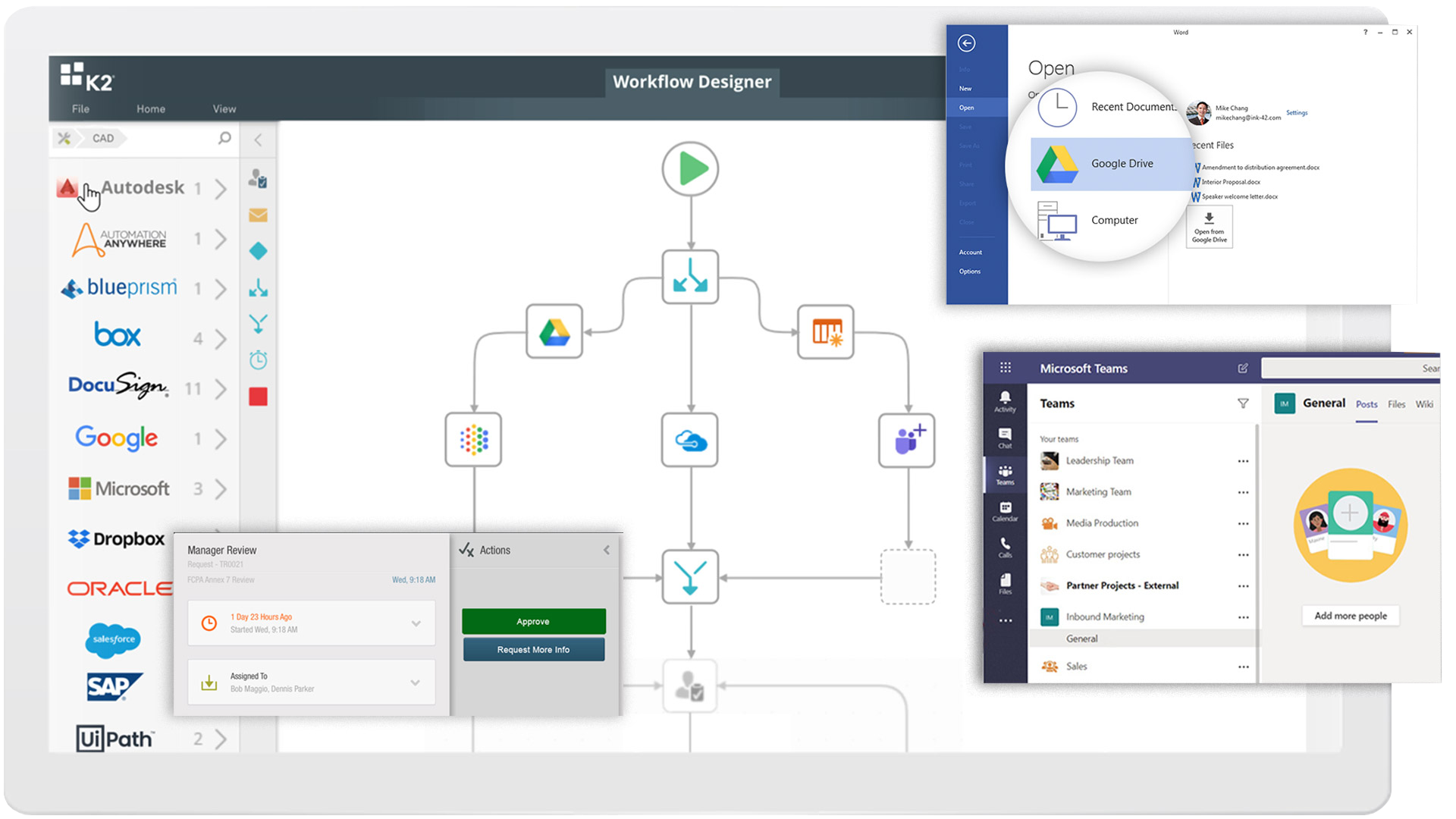Click the toolbox search magnifier icon
Screen dimensions: 1456x819
[224, 138]
